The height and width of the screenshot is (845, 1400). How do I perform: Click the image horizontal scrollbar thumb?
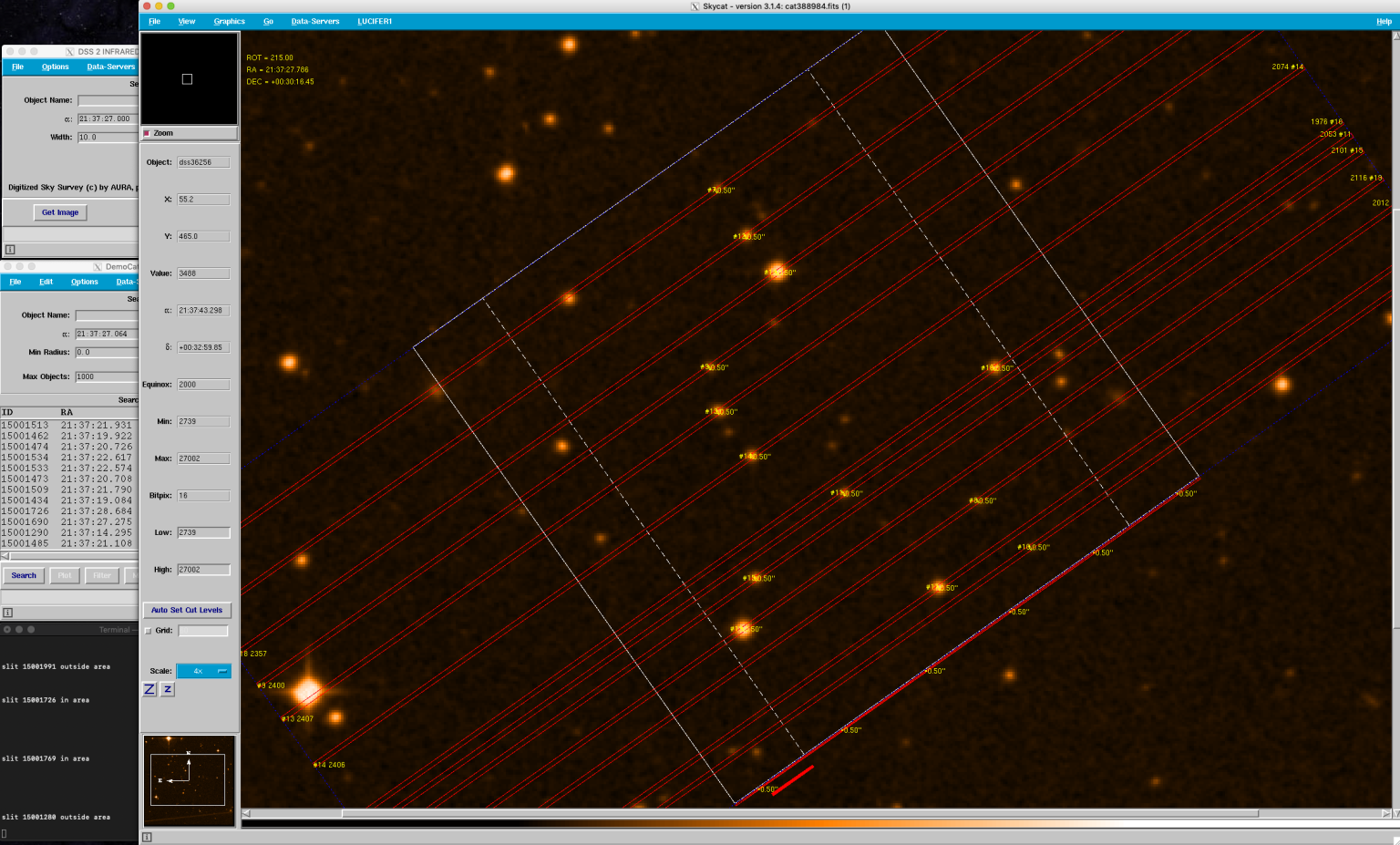(x=799, y=813)
